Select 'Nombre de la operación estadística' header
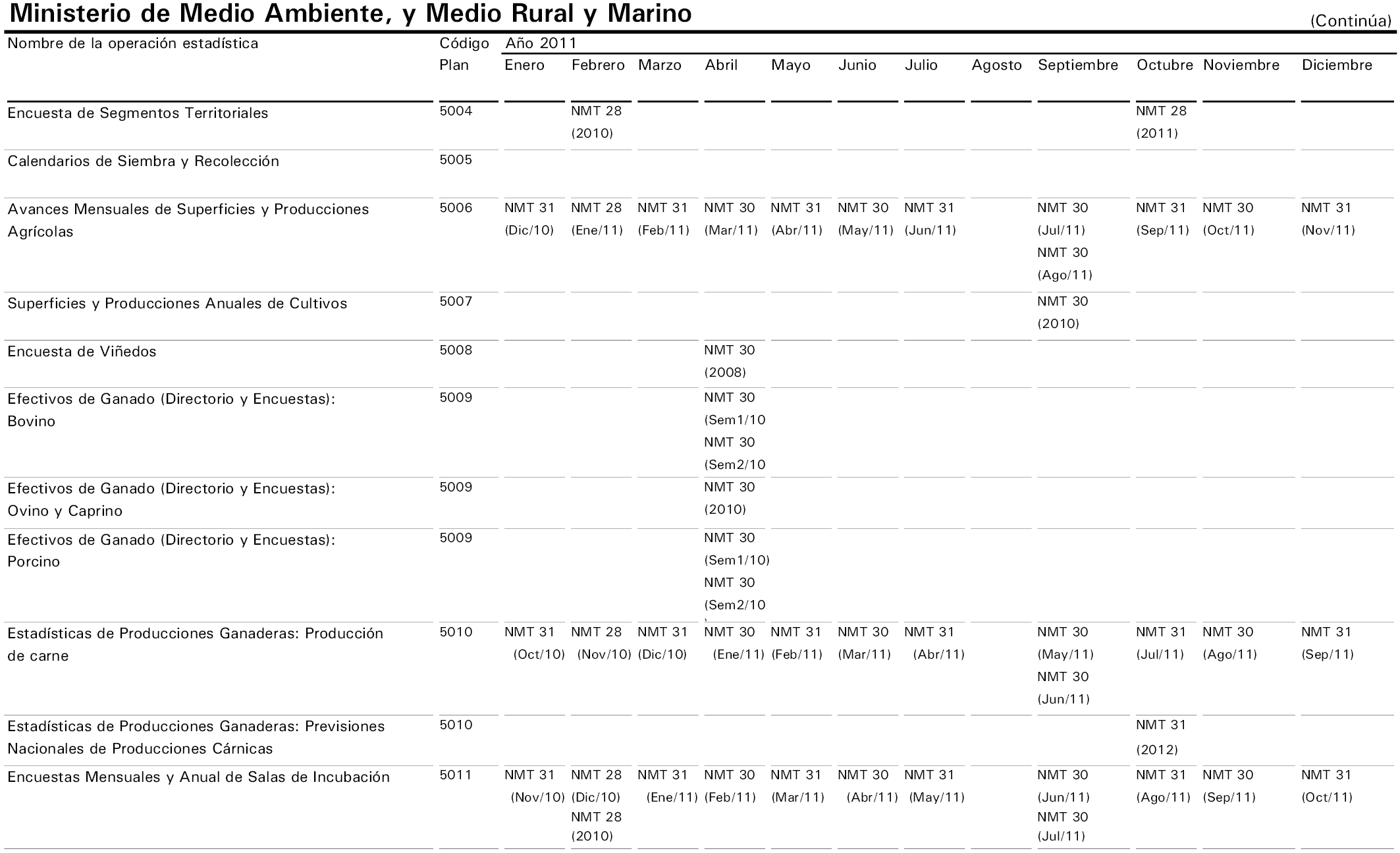Screen dimensions: 1400x853 tap(133, 43)
